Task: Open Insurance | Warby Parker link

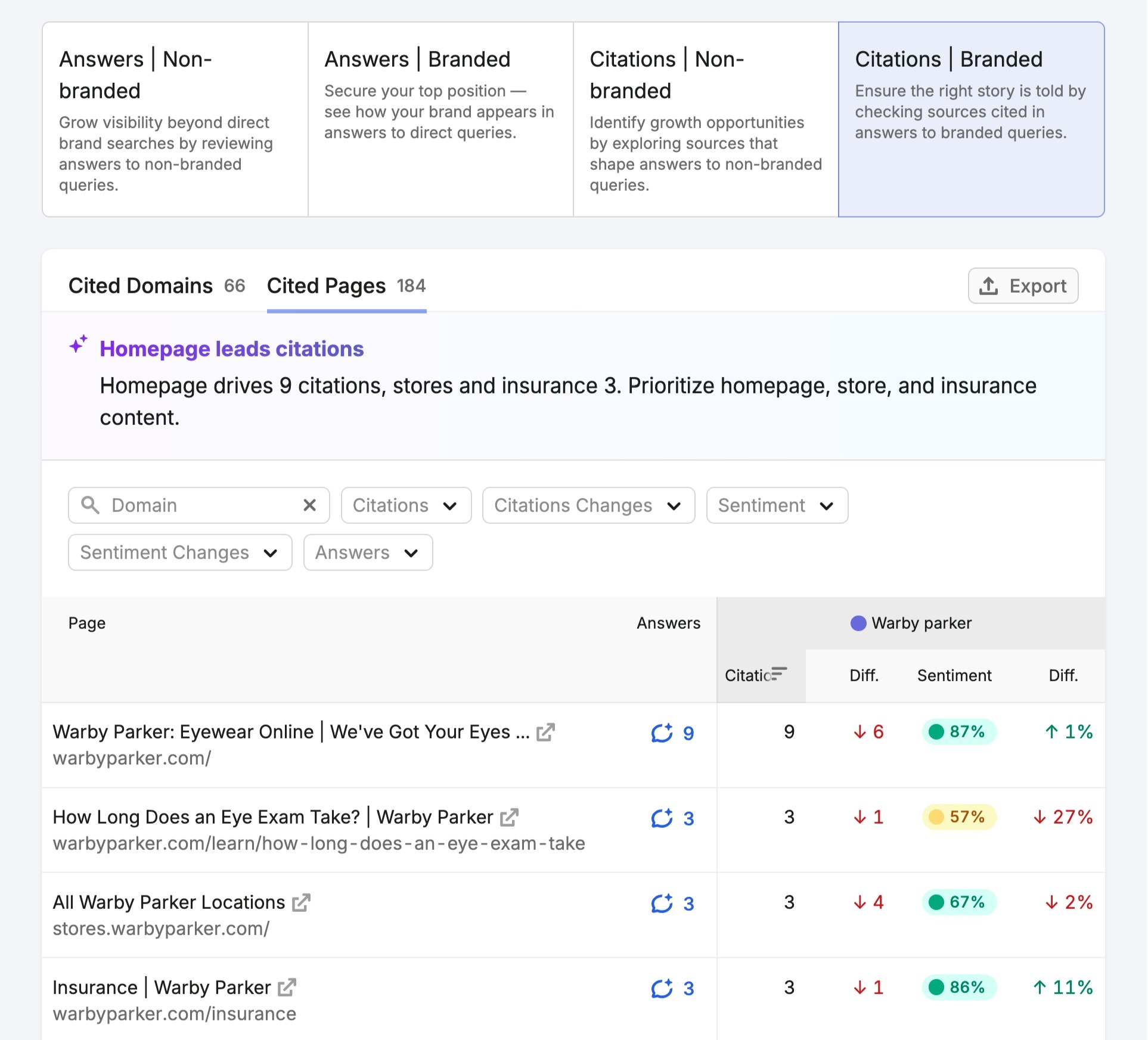Action: [x=162, y=988]
